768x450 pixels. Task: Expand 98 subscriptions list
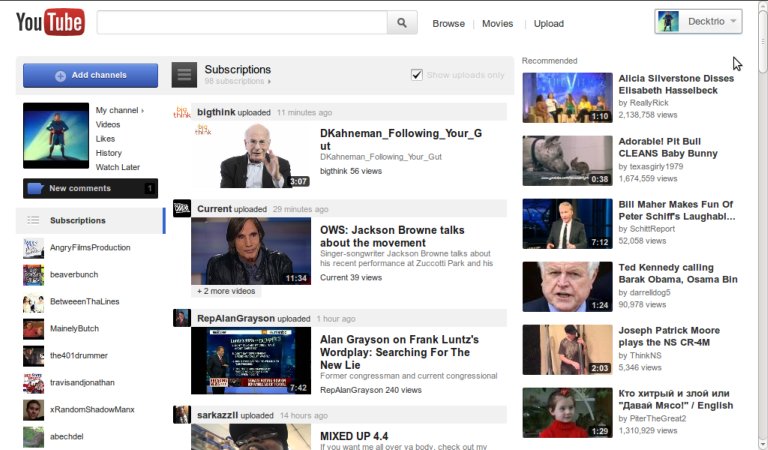238,81
